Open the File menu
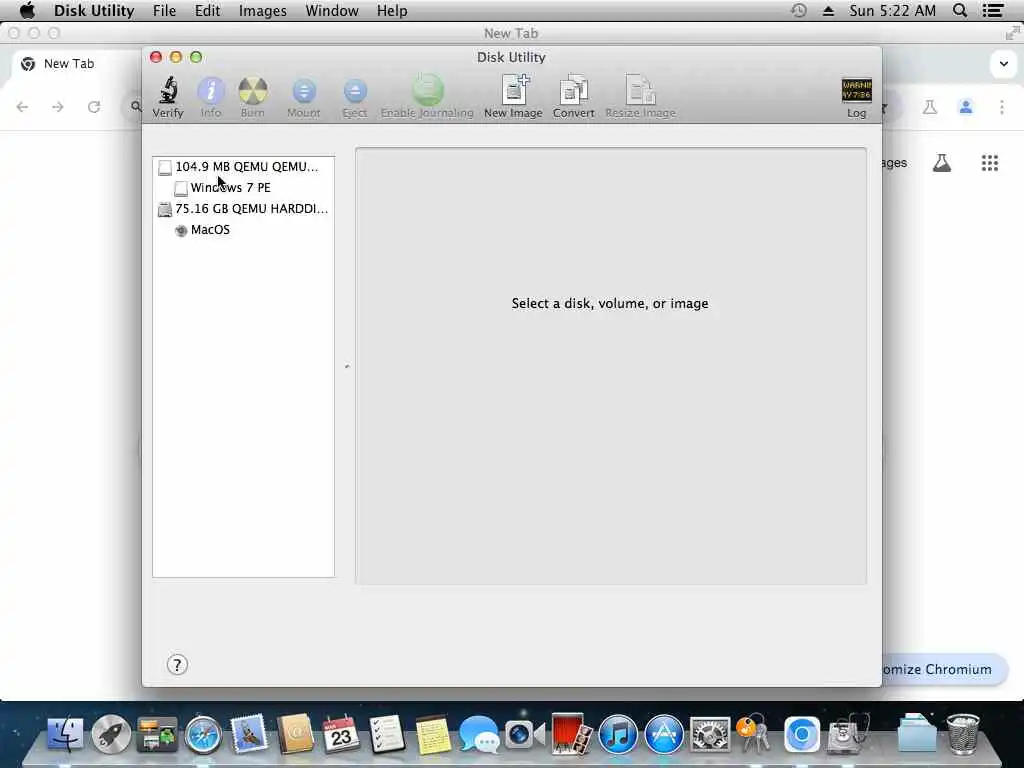The height and width of the screenshot is (768, 1024). [x=165, y=10]
